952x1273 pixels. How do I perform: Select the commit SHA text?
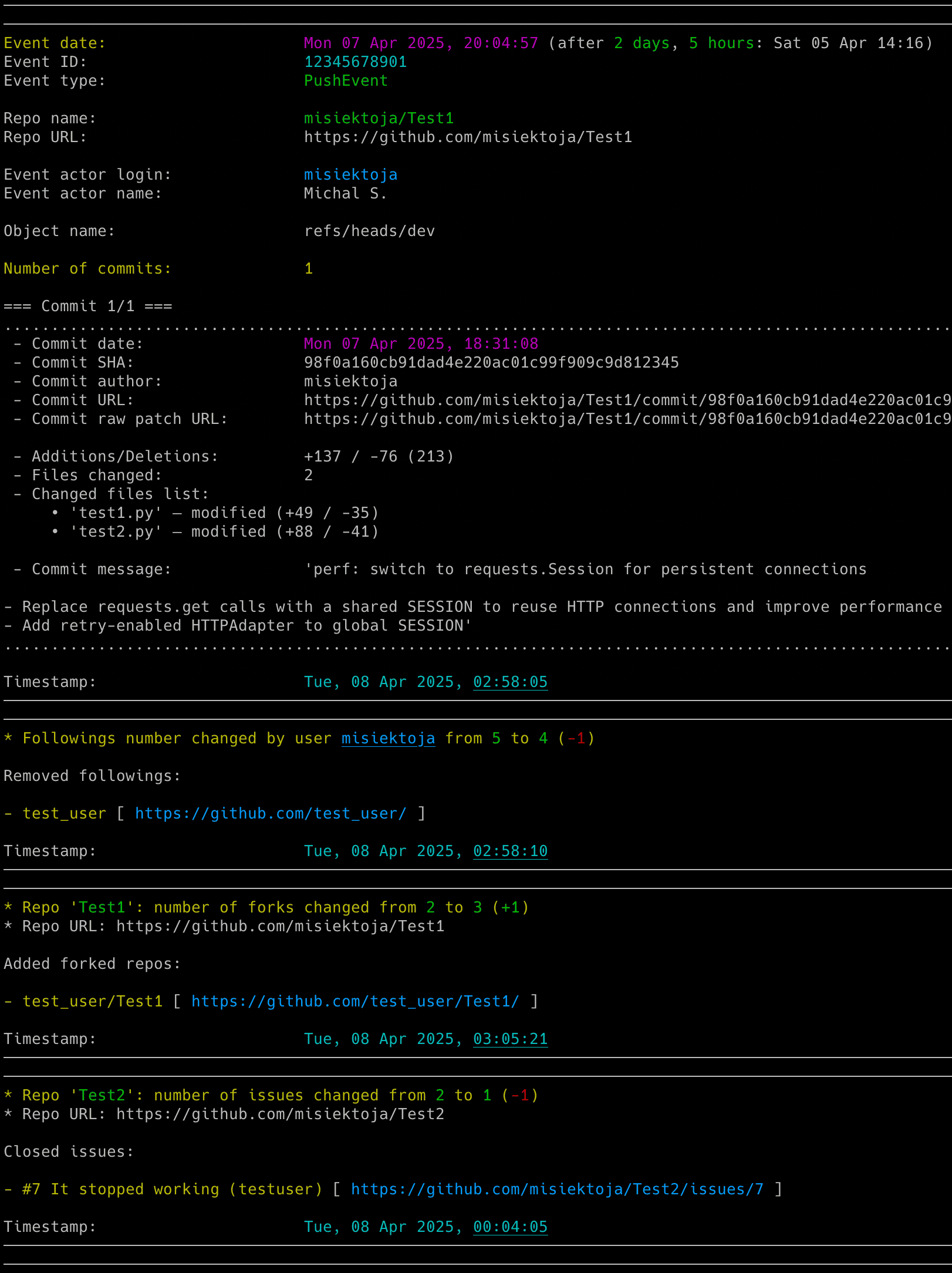(x=491, y=362)
